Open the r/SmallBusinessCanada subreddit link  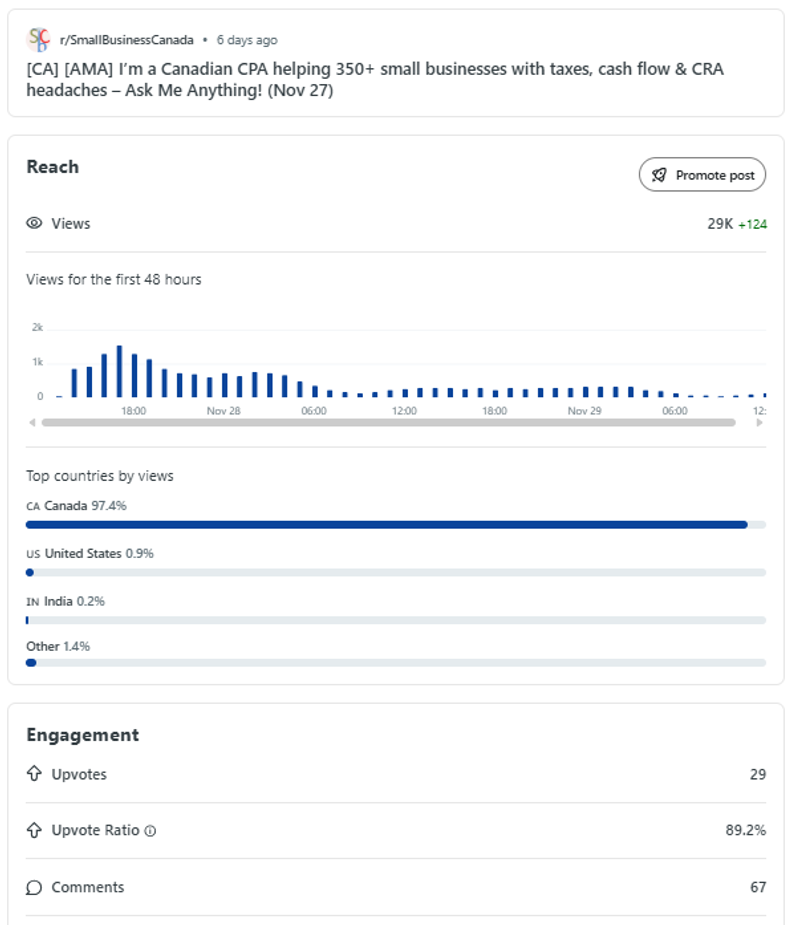(x=127, y=40)
